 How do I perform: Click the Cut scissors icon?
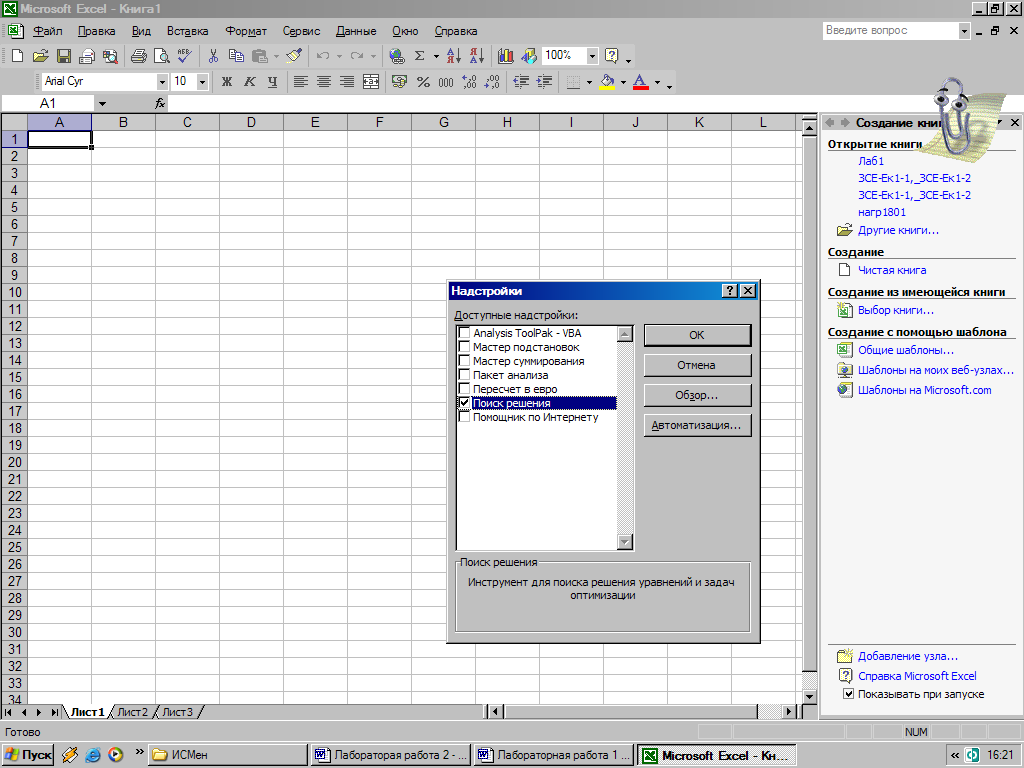coord(213,56)
